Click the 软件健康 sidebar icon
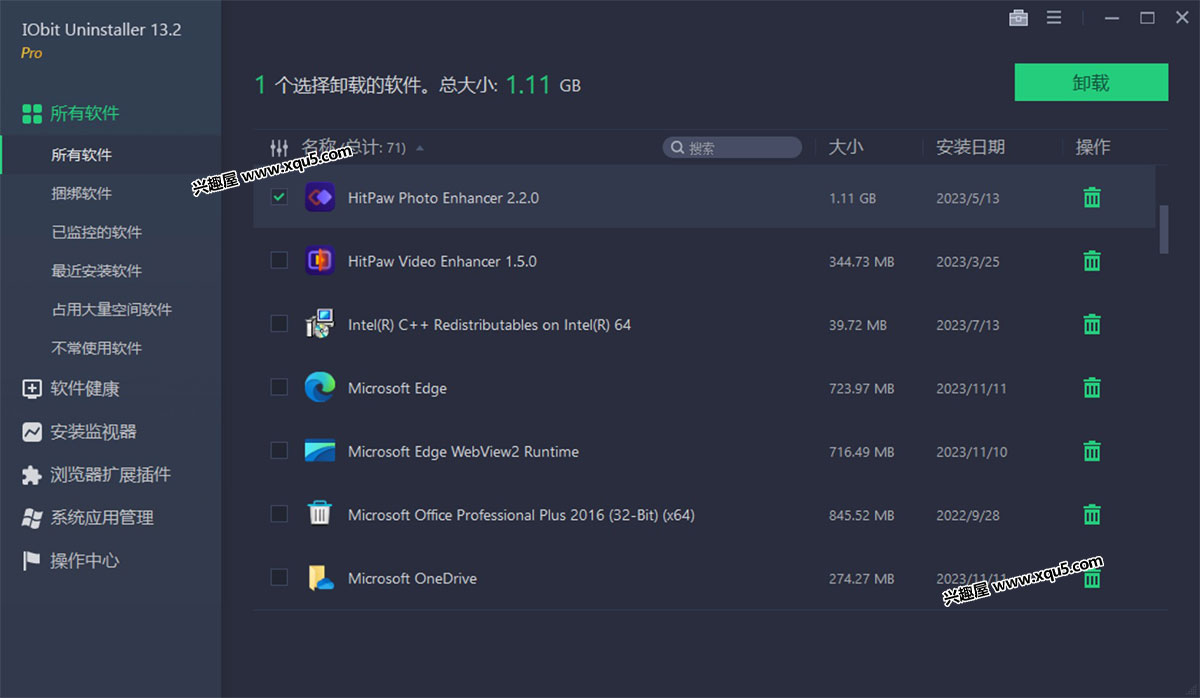Image resolution: width=1200 pixels, height=698 pixels. coord(32,389)
